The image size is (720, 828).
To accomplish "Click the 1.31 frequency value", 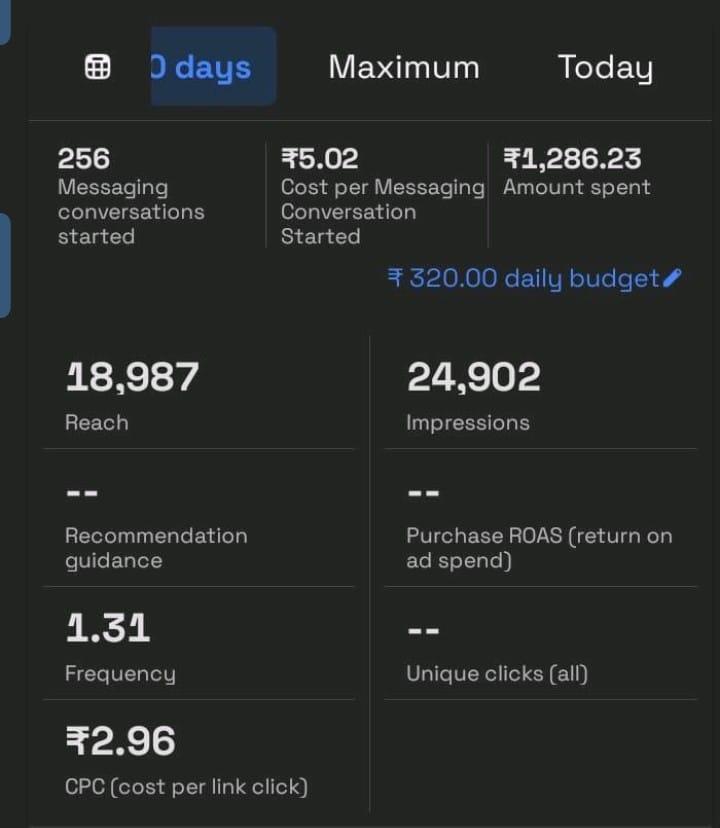I will (108, 628).
